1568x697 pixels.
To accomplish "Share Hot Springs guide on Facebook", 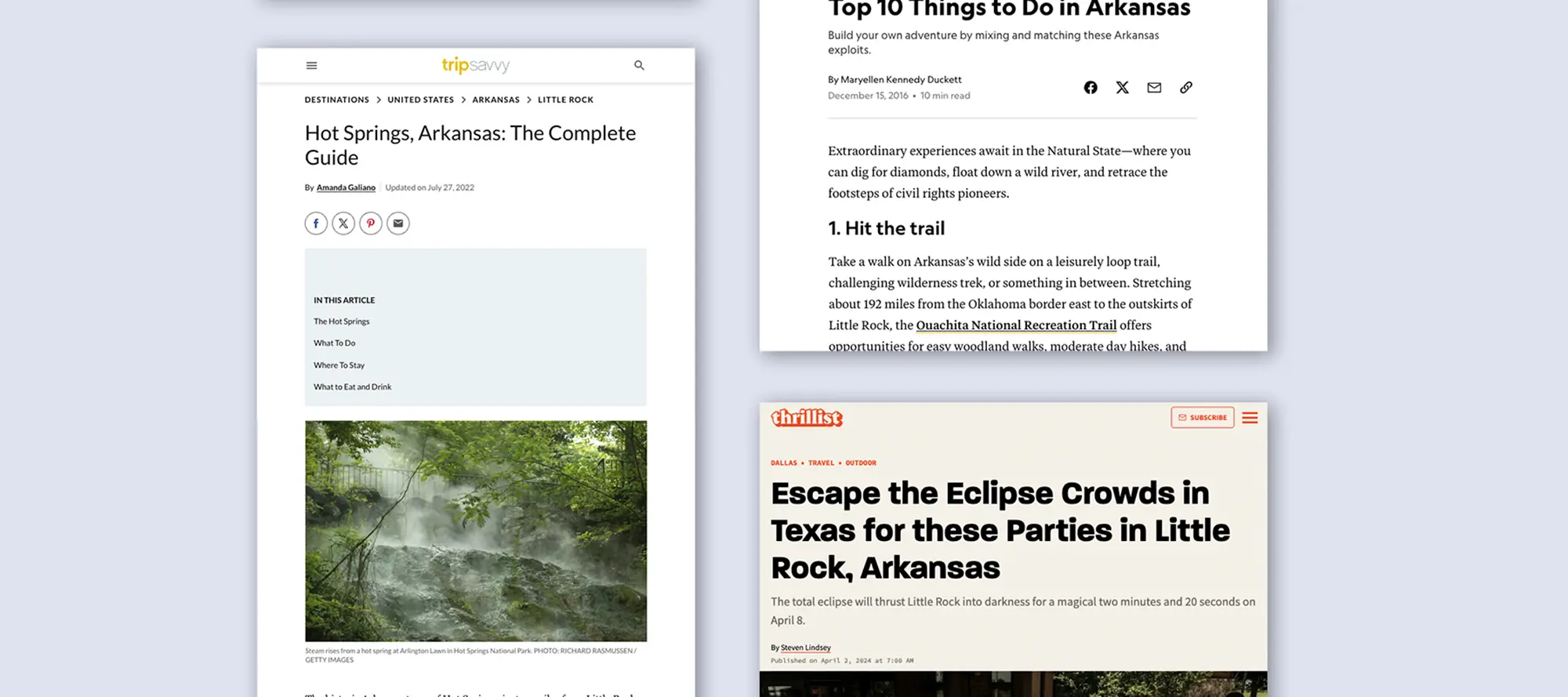I will point(316,223).
